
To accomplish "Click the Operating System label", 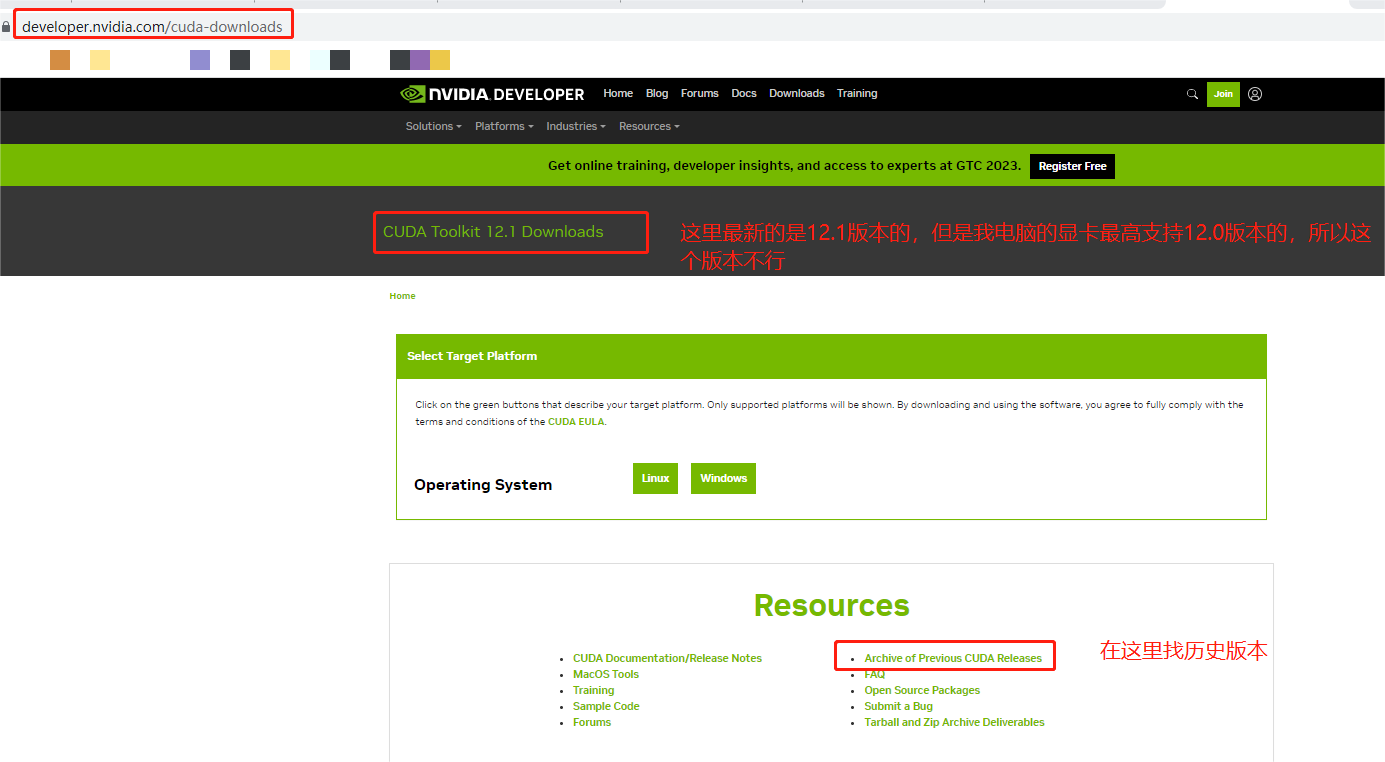I will point(483,484).
